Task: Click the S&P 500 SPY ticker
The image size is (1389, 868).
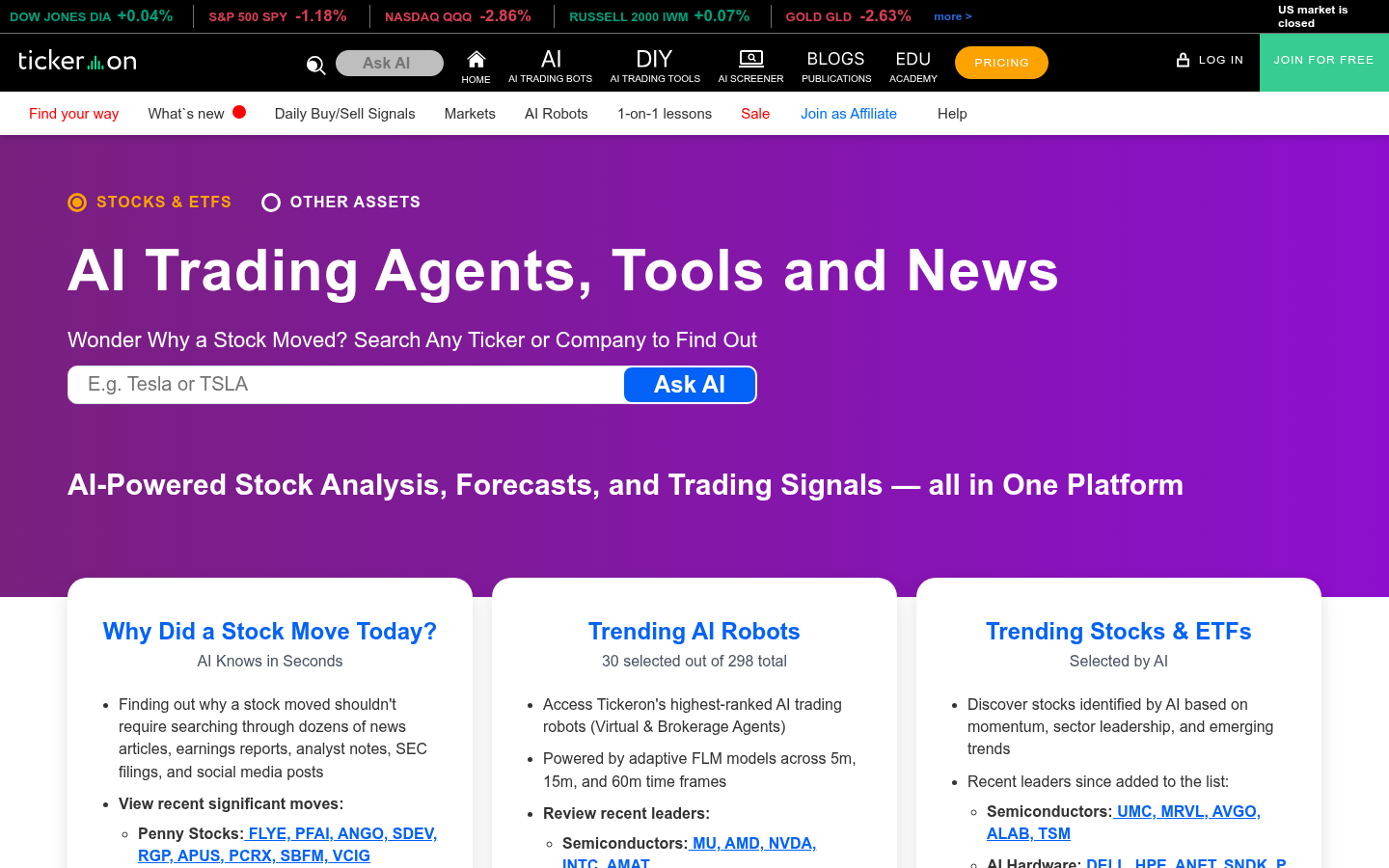Action: [278, 16]
